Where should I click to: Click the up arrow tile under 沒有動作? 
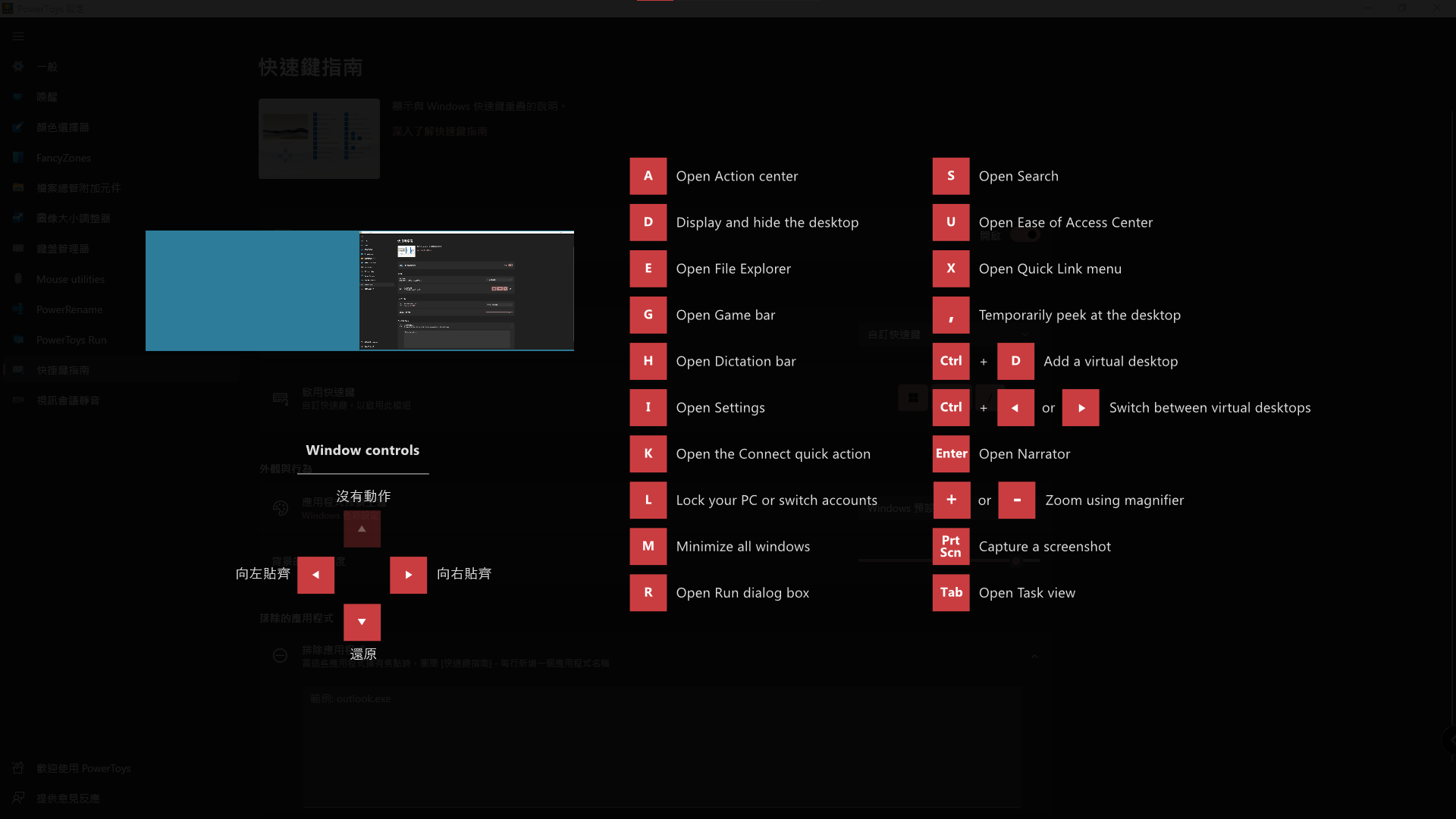362,529
